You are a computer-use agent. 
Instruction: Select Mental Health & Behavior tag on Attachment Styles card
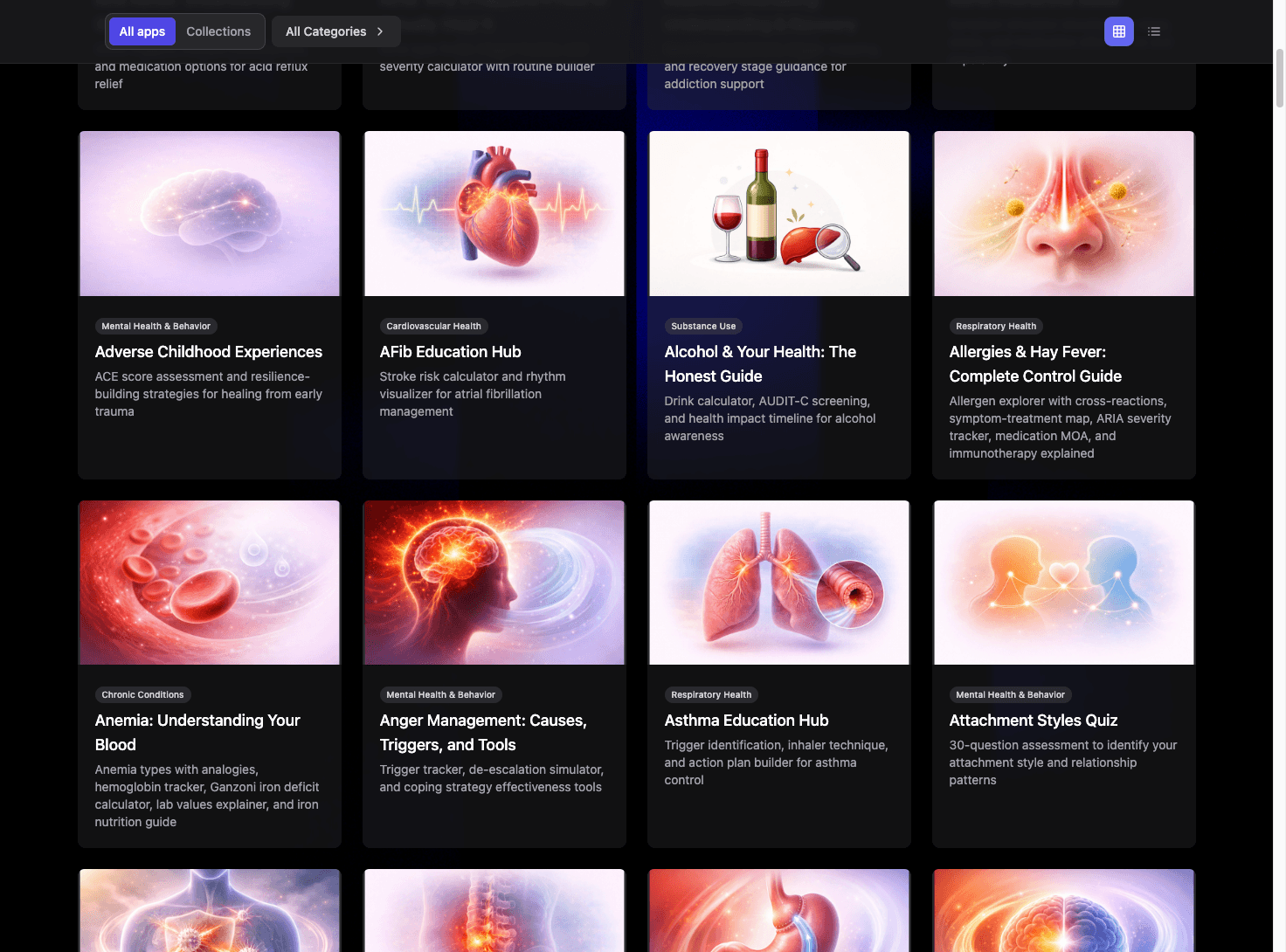tap(1010, 695)
